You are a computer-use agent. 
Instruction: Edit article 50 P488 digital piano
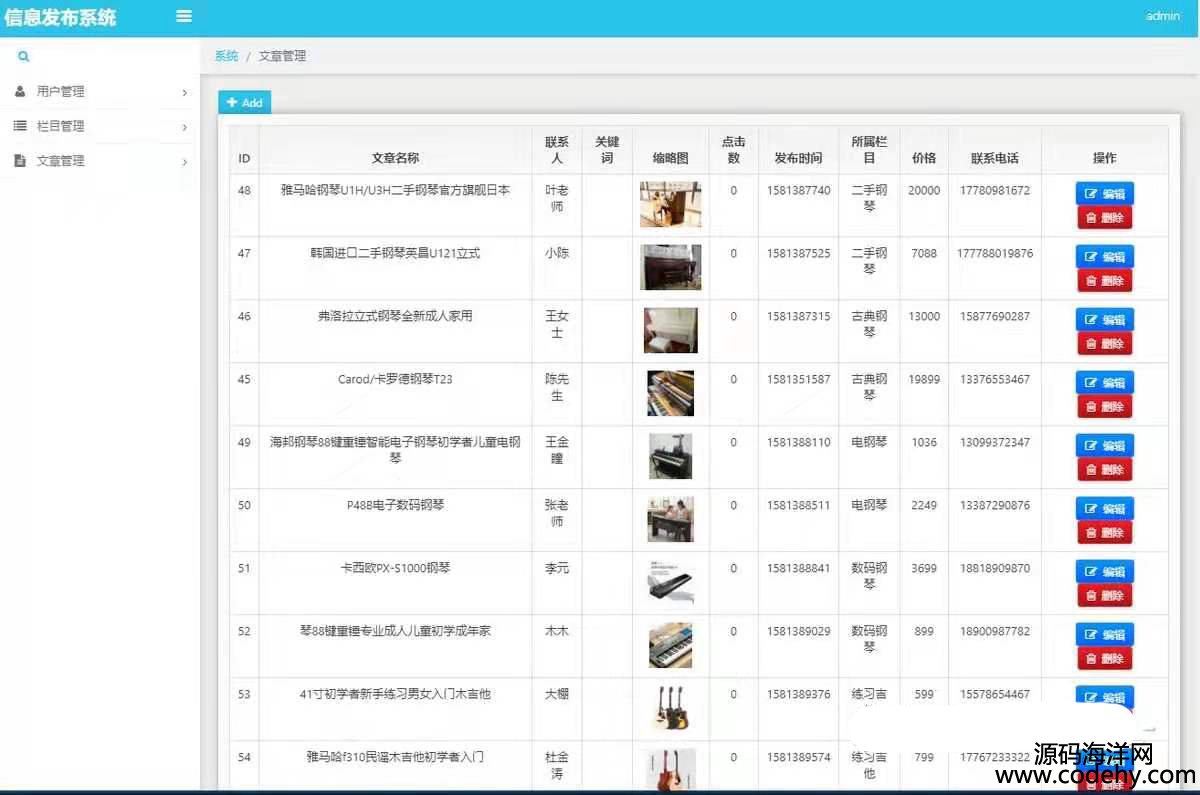tap(1104, 509)
